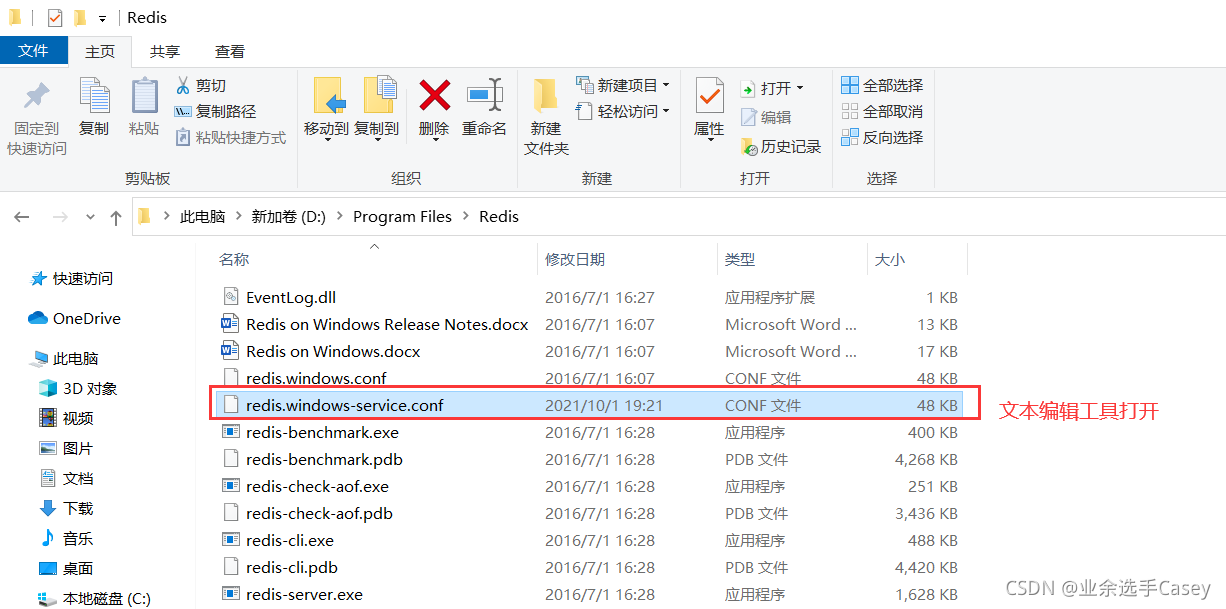The image size is (1226, 609).
Task: Click the Copy (复制) ribbon icon
Action: 94,97
